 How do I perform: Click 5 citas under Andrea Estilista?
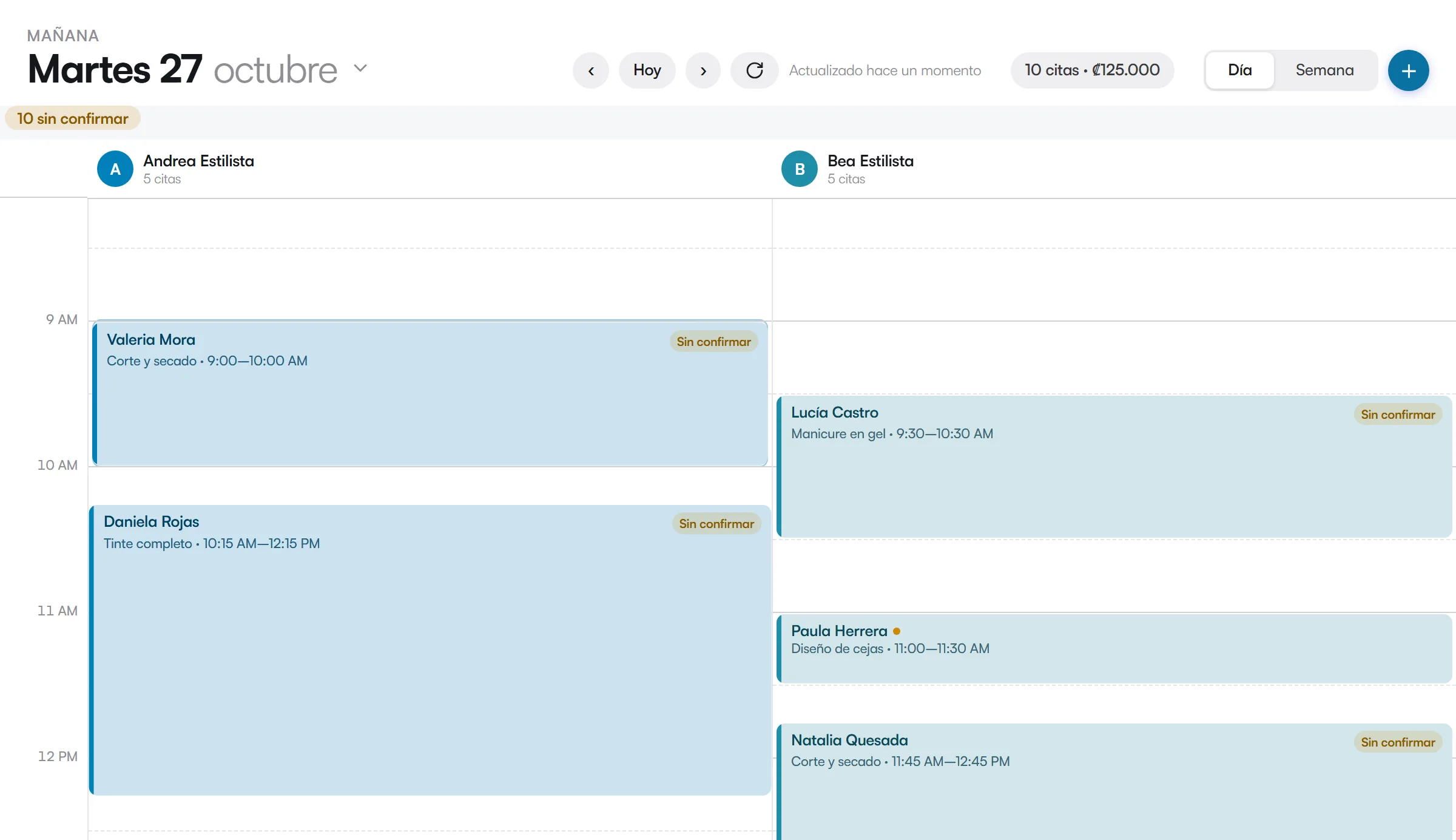point(162,179)
